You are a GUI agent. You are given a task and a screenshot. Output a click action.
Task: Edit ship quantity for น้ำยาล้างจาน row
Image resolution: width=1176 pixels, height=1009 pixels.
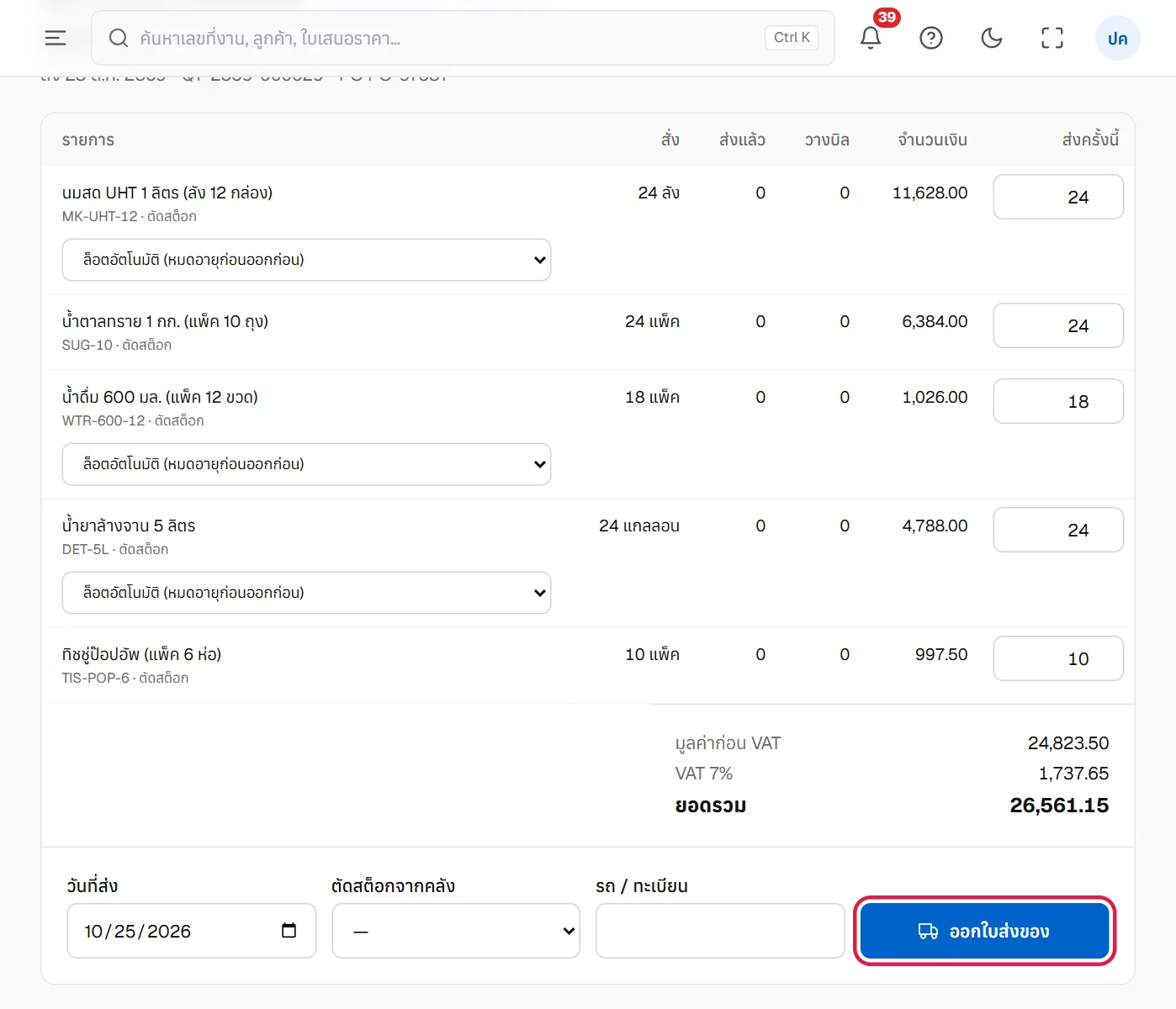click(x=1058, y=530)
